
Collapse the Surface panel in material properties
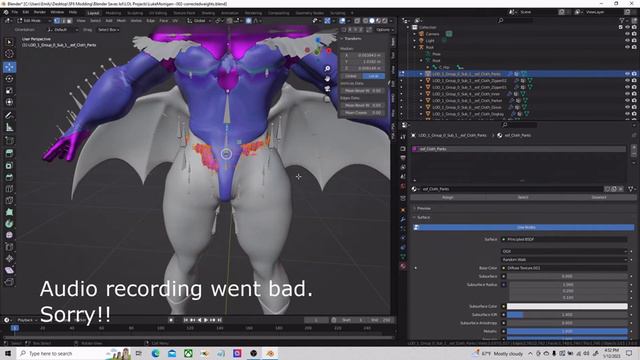415,217
